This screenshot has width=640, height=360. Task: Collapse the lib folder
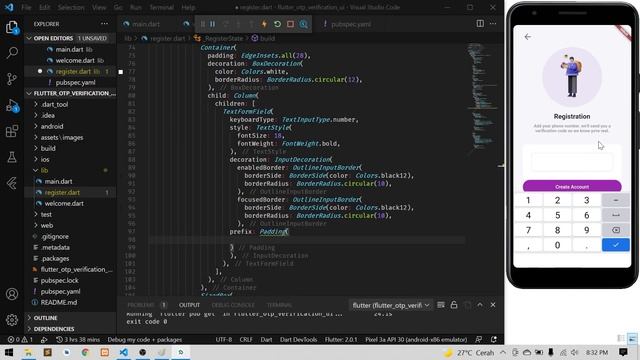[44, 170]
